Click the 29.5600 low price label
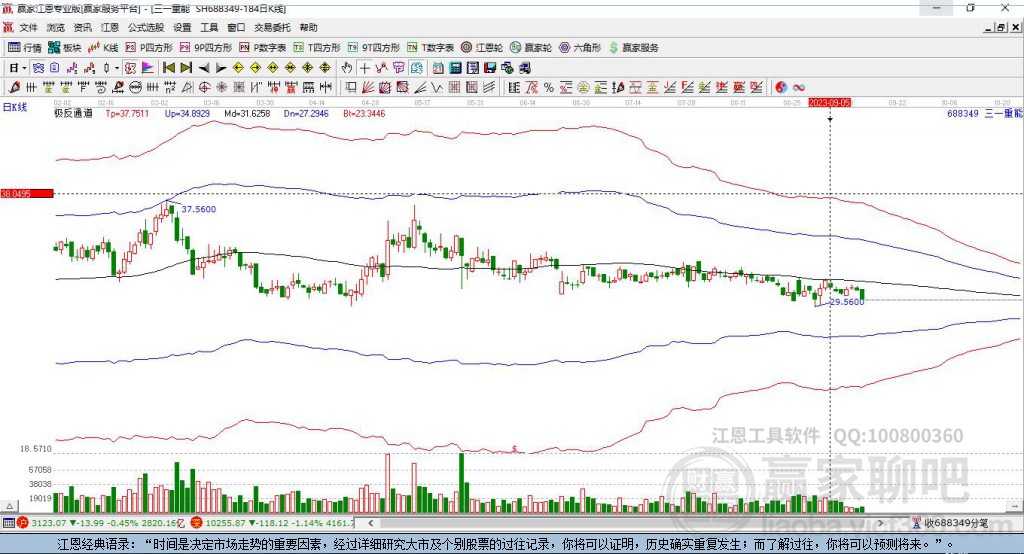 click(x=846, y=302)
